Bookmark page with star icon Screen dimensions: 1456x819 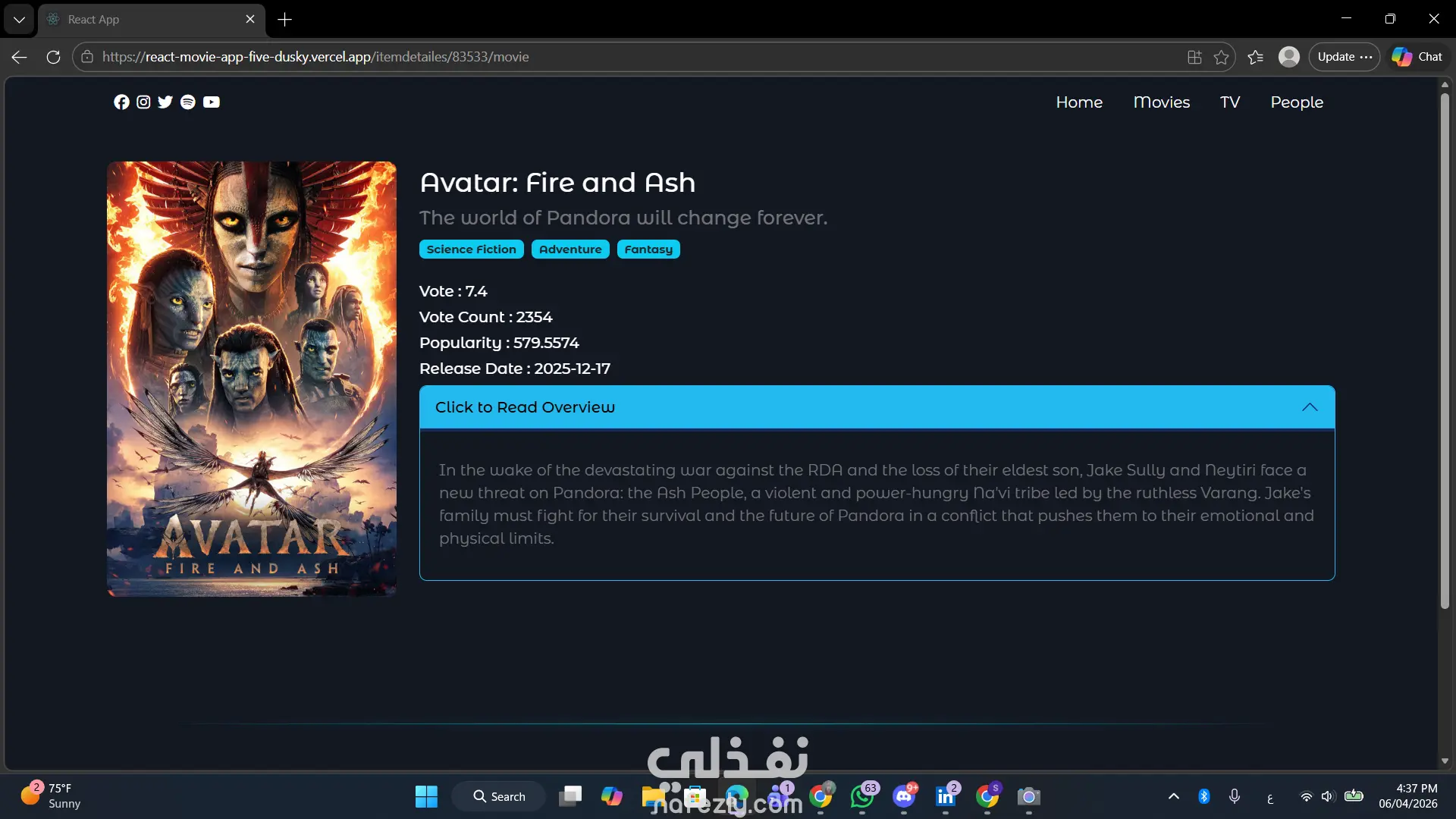(x=1221, y=57)
